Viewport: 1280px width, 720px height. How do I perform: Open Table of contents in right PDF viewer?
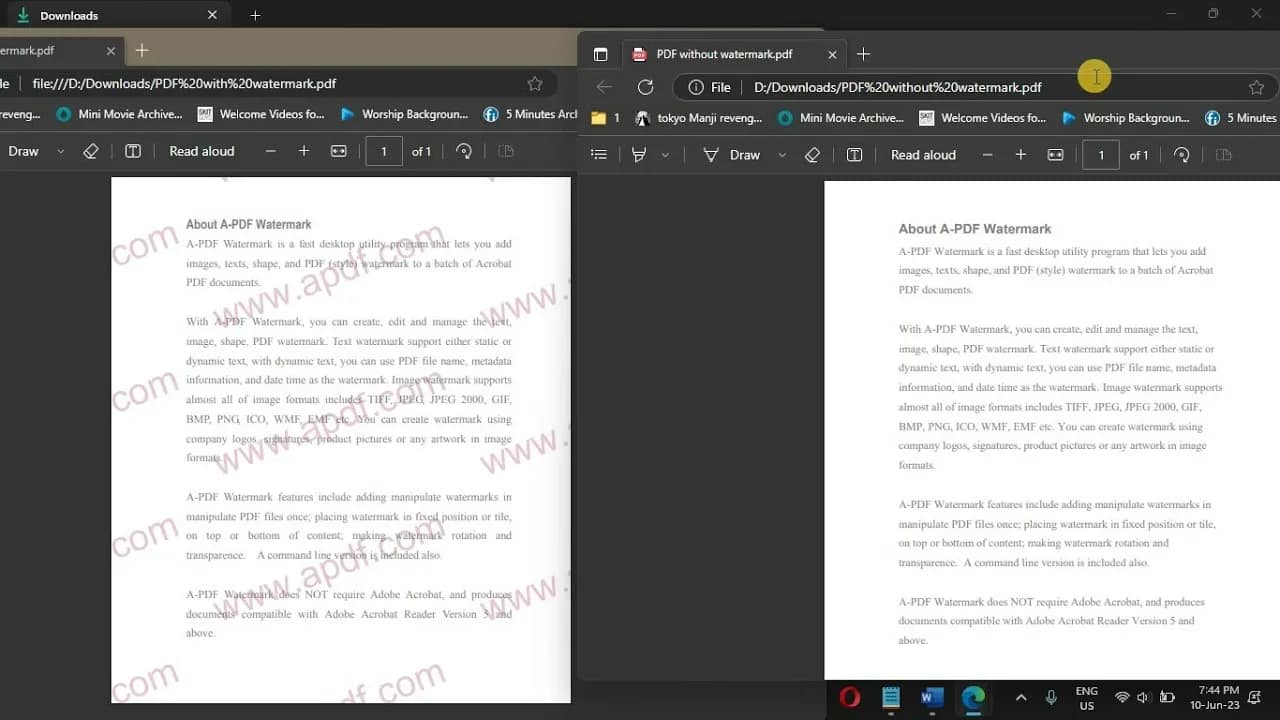598,155
